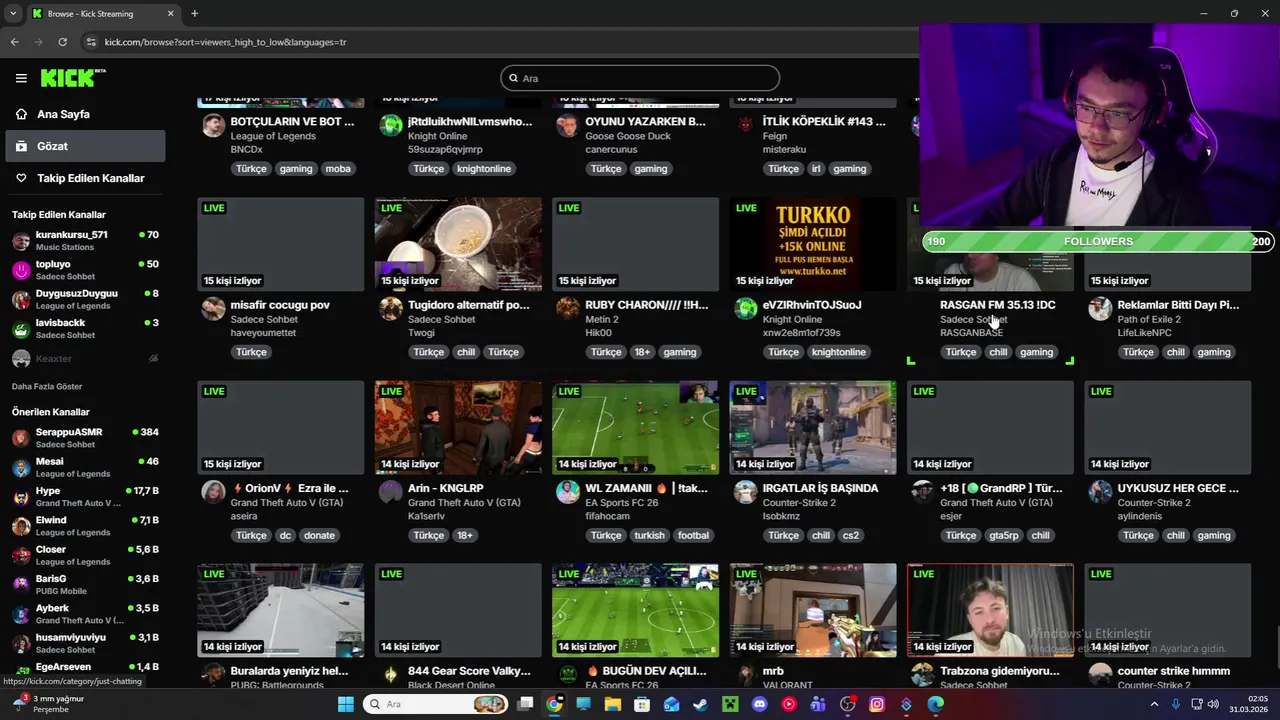The height and width of the screenshot is (720, 1280).
Task: Open the heart icon Takip Edilen Kanallar
Action: pos(21,178)
